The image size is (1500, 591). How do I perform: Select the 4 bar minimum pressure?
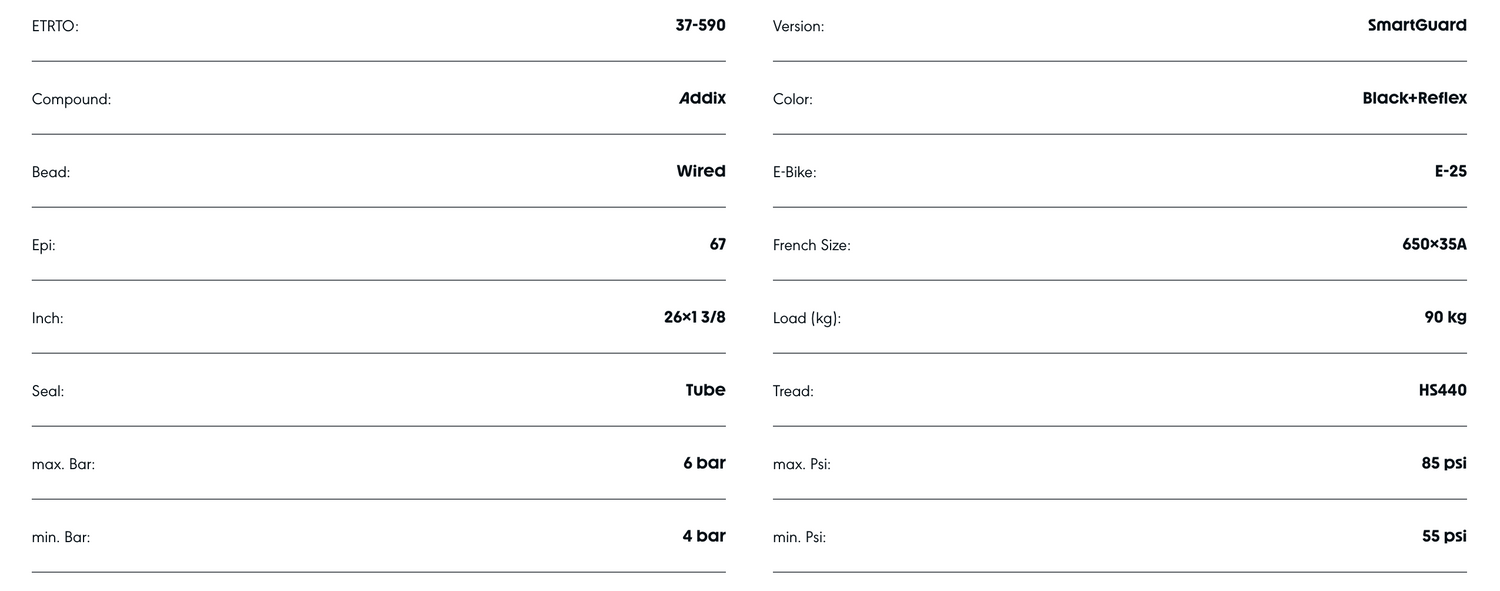[x=704, y=537]
